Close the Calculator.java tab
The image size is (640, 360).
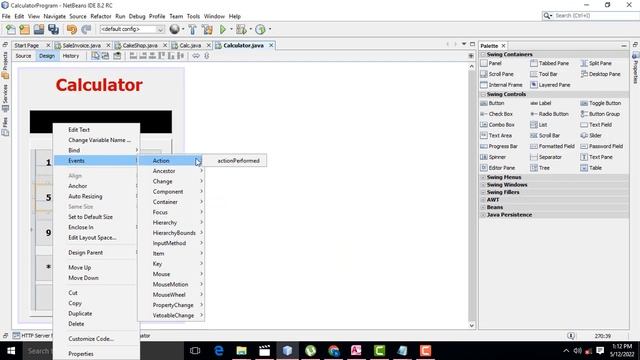coord(271,45)
